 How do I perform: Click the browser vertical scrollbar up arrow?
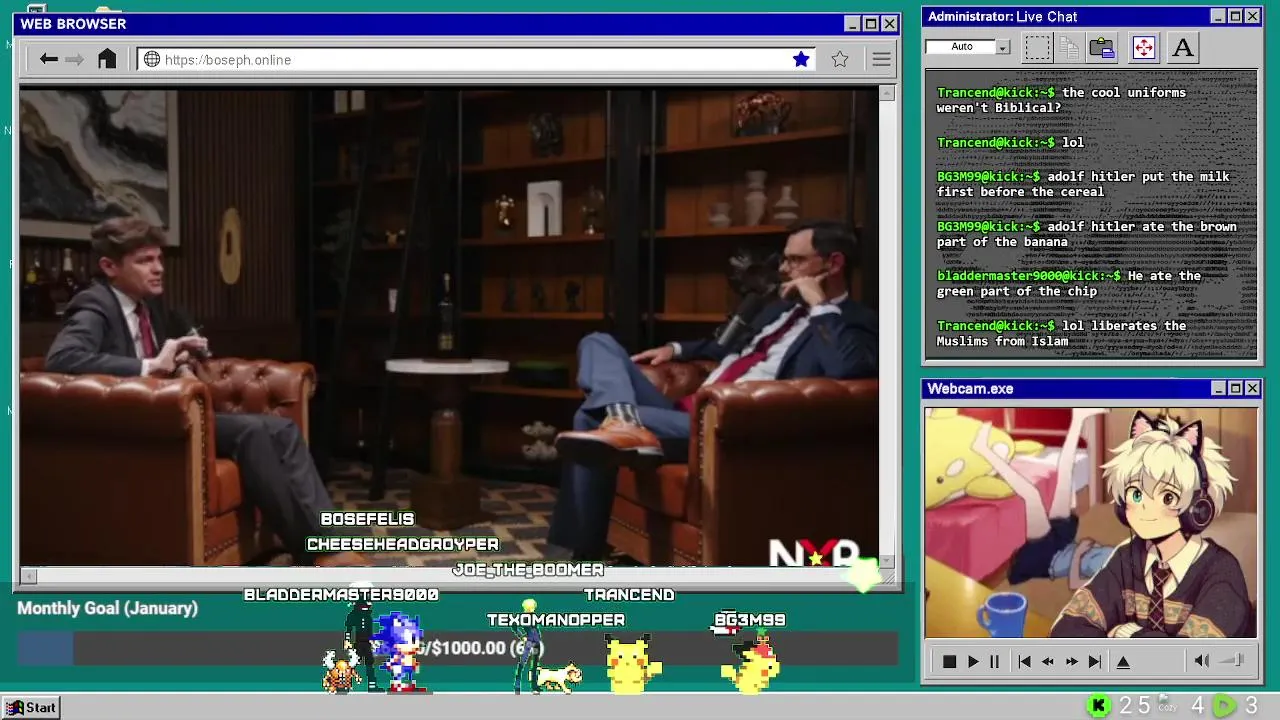click(887, 93)
